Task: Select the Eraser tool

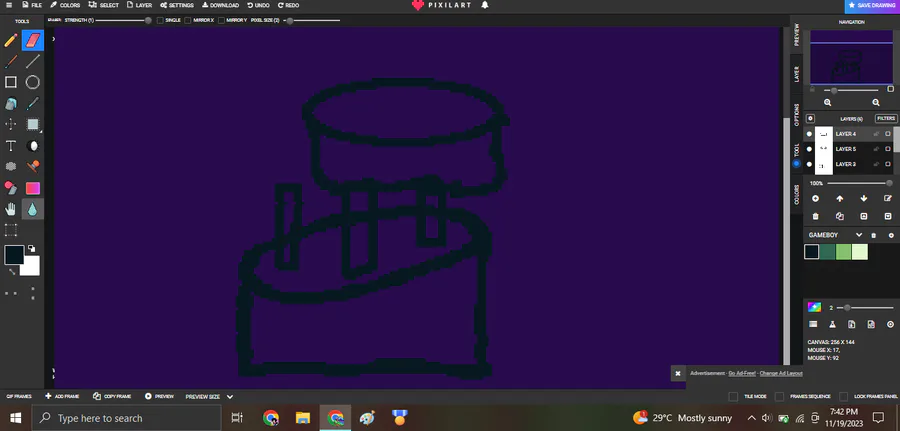Action: click(33, 40)
